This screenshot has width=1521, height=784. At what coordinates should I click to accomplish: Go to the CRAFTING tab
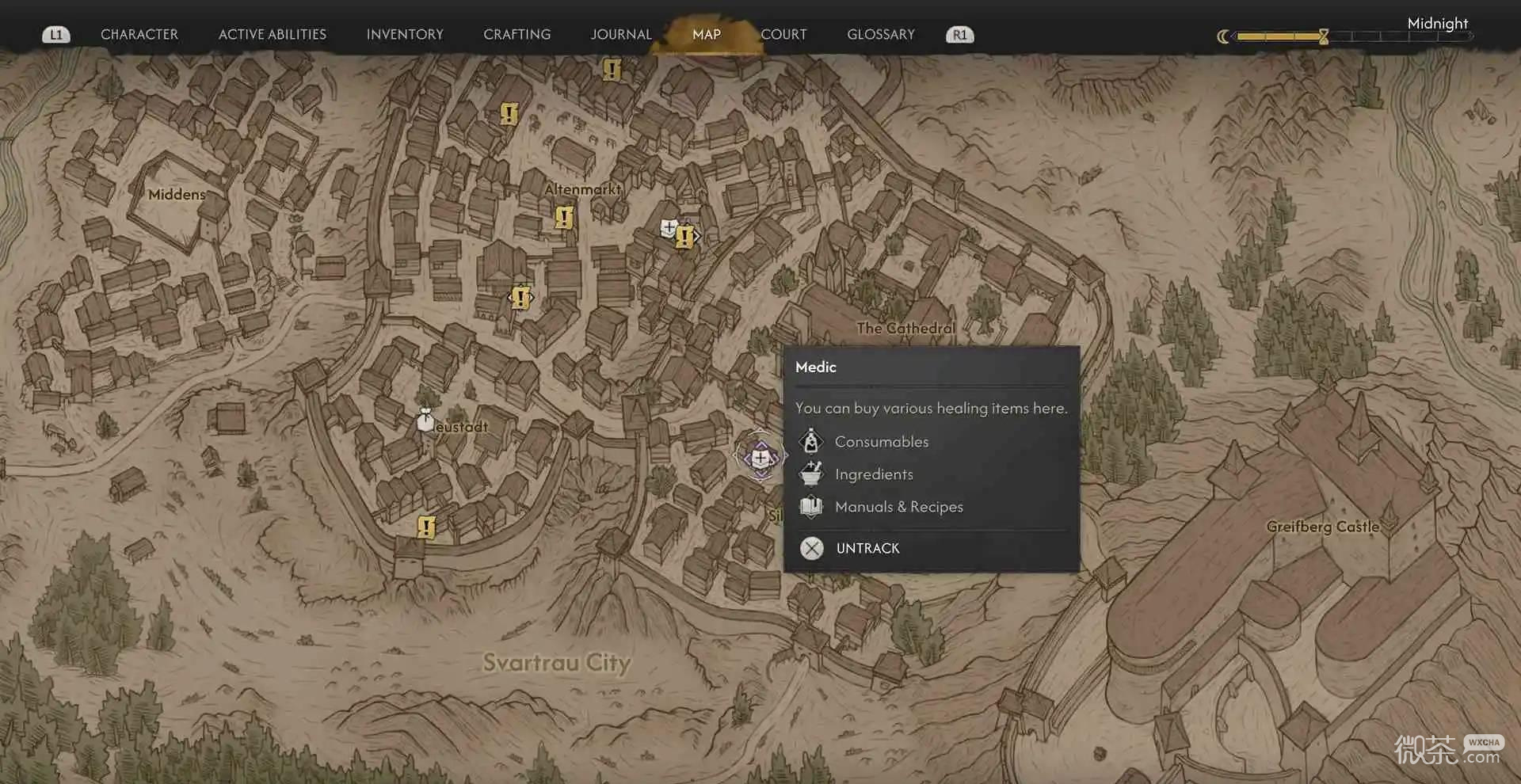tap(517, 35)
